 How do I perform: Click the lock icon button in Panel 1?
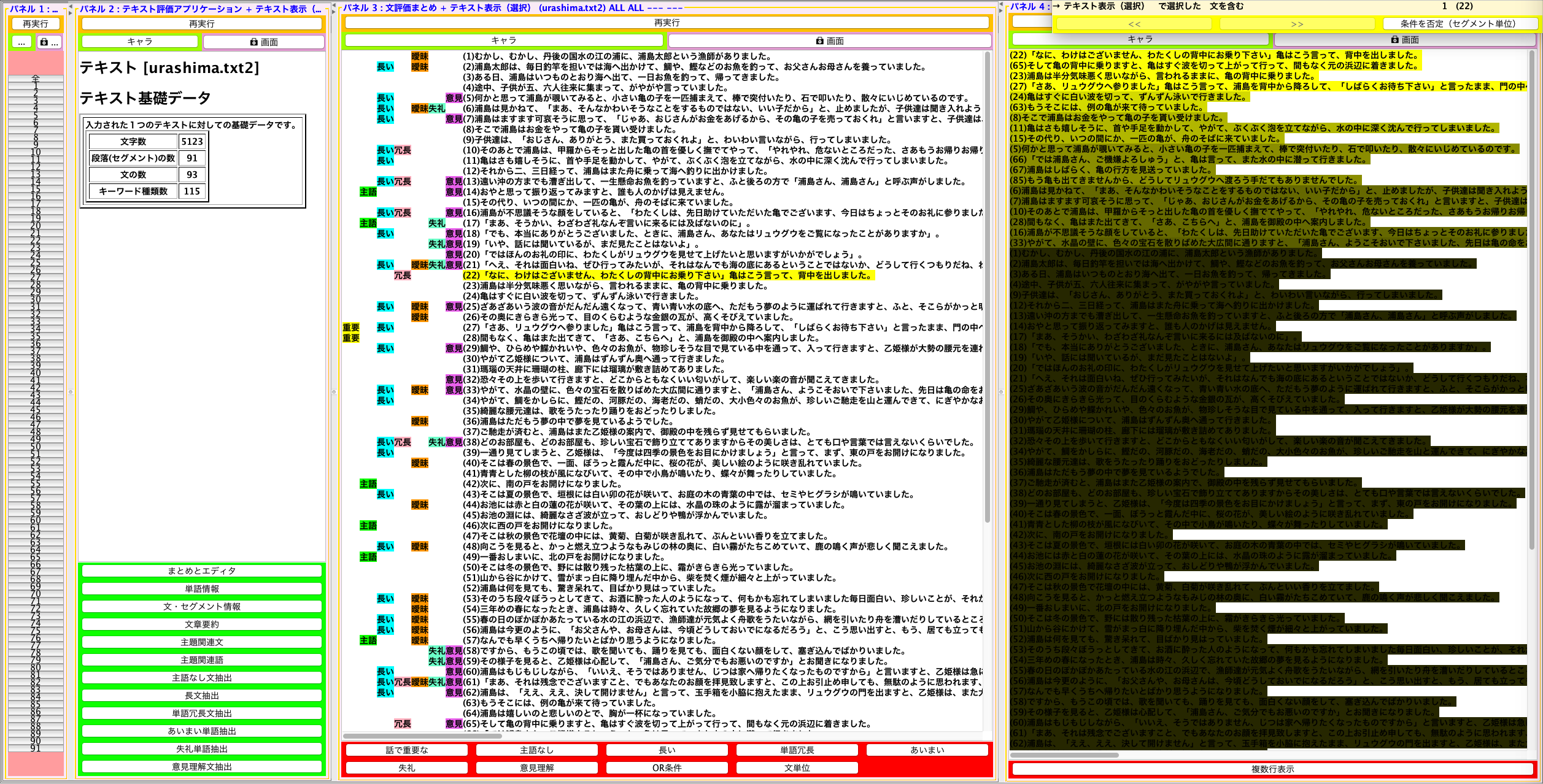coord(49,42)
